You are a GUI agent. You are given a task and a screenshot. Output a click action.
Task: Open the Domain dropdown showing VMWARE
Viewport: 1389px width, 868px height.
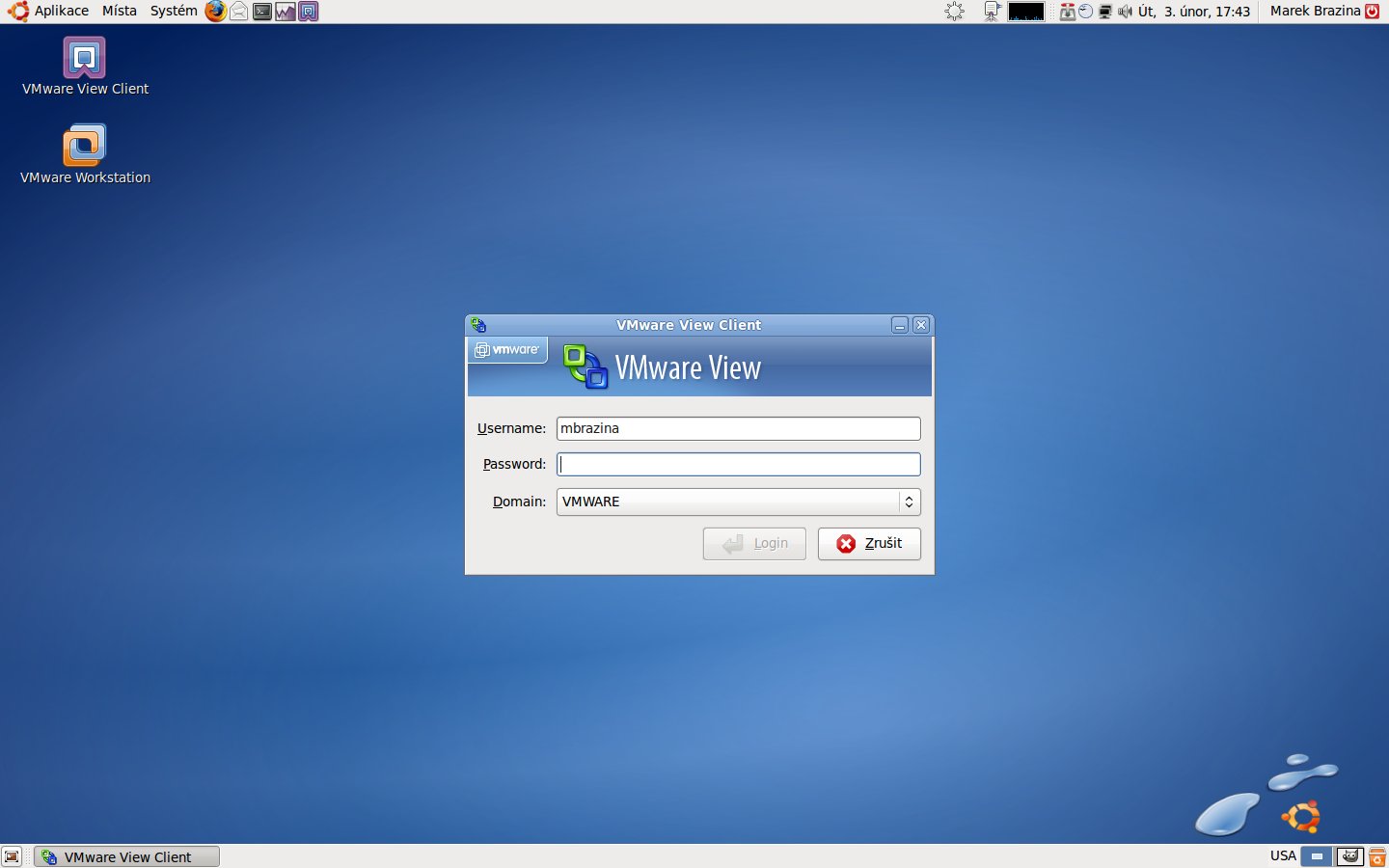739,502
